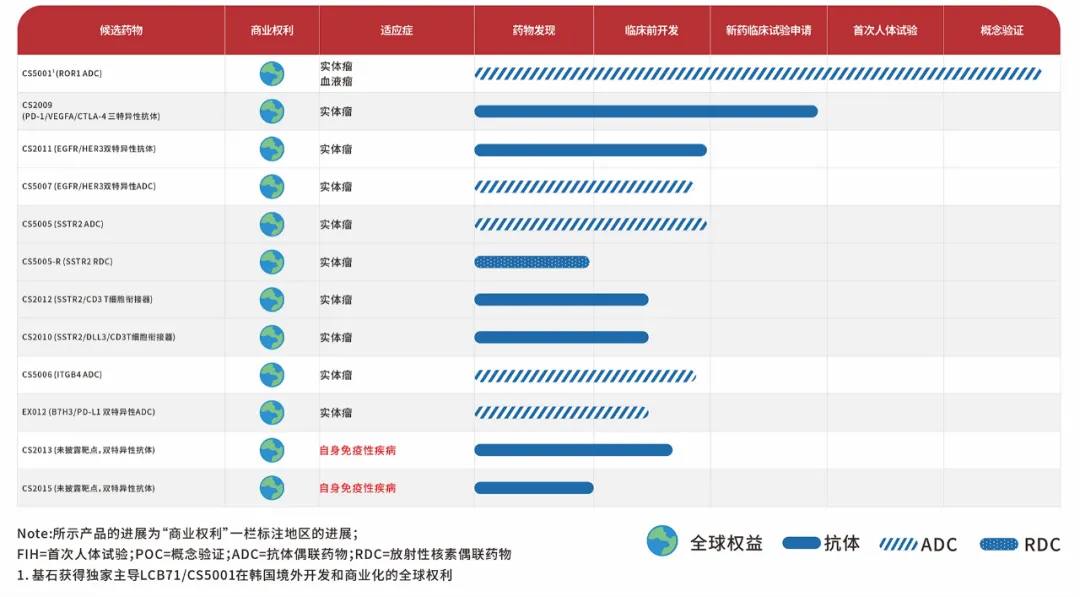Select the 候选药物 column header
The width and height of the screenshot is (1080, 597).
[x=121, y=30]
